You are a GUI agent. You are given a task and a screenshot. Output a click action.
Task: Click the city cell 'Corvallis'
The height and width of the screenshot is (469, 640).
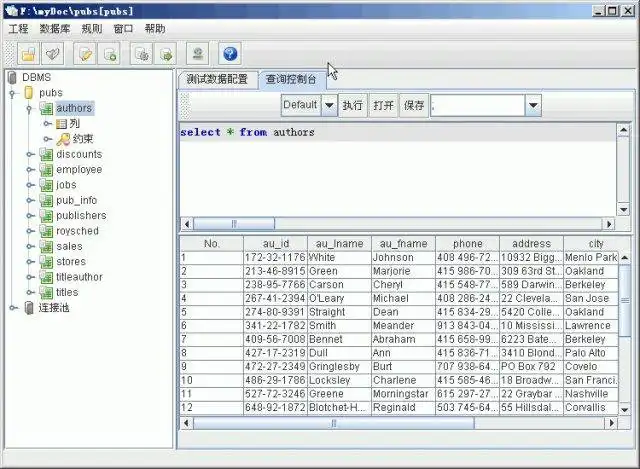591,407
